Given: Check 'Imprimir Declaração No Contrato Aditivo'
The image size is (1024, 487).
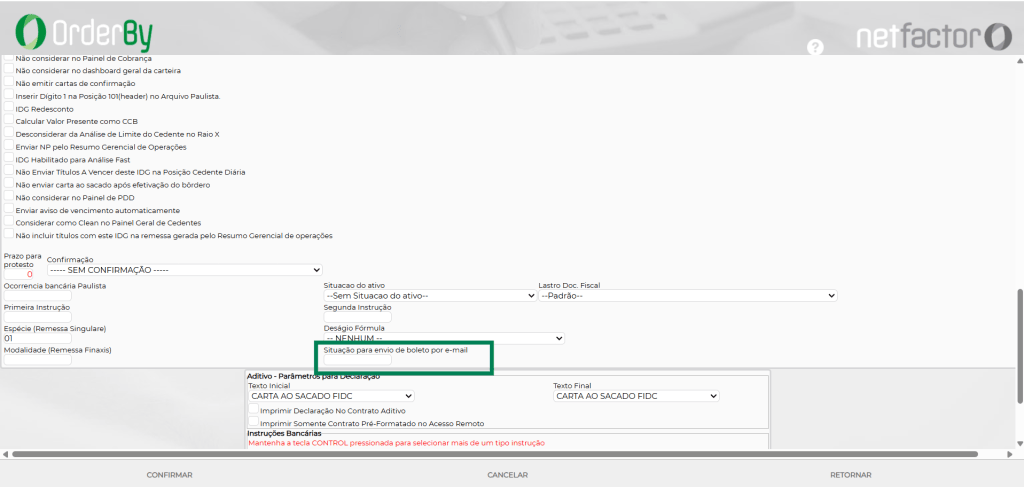Looking at the screenshot, I should (253, 410).
